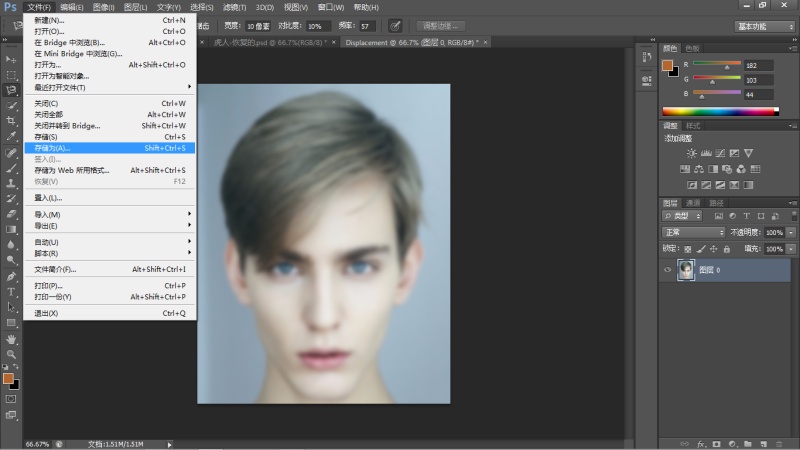The height and width of the screenshot is (450, 800).
Task: Add a Channel Mixer adjustment
Action: click(741, 169)
